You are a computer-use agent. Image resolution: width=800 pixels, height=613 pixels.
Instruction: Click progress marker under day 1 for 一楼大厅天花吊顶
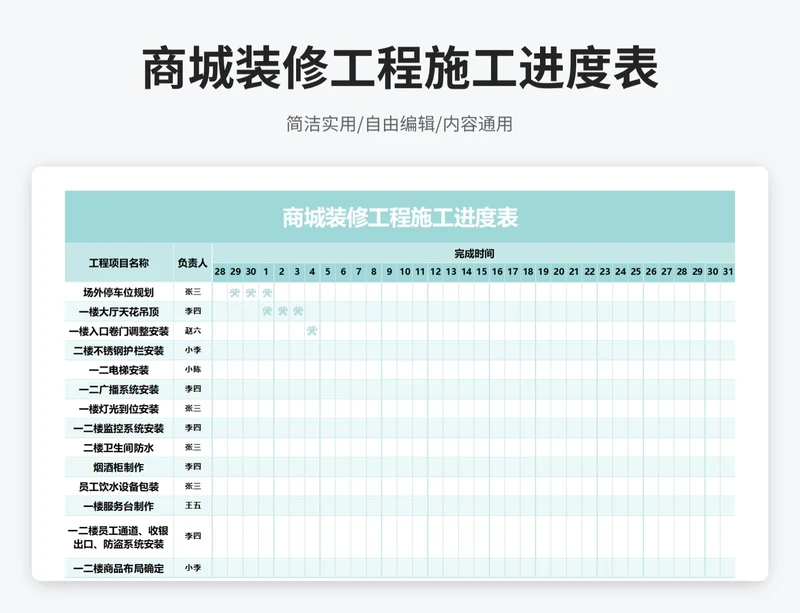pos(267,312)
